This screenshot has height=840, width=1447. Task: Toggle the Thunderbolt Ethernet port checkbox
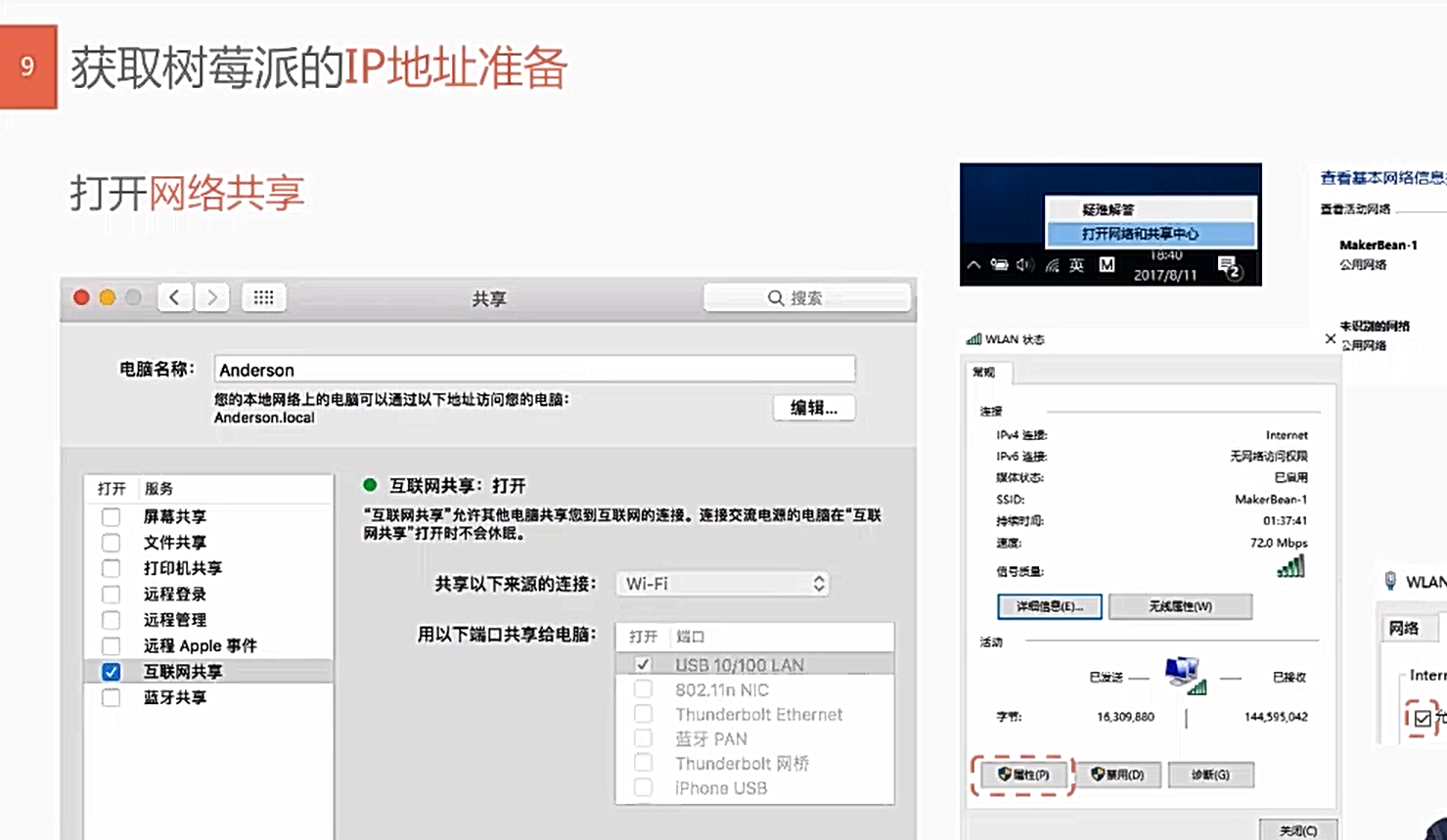643,714
